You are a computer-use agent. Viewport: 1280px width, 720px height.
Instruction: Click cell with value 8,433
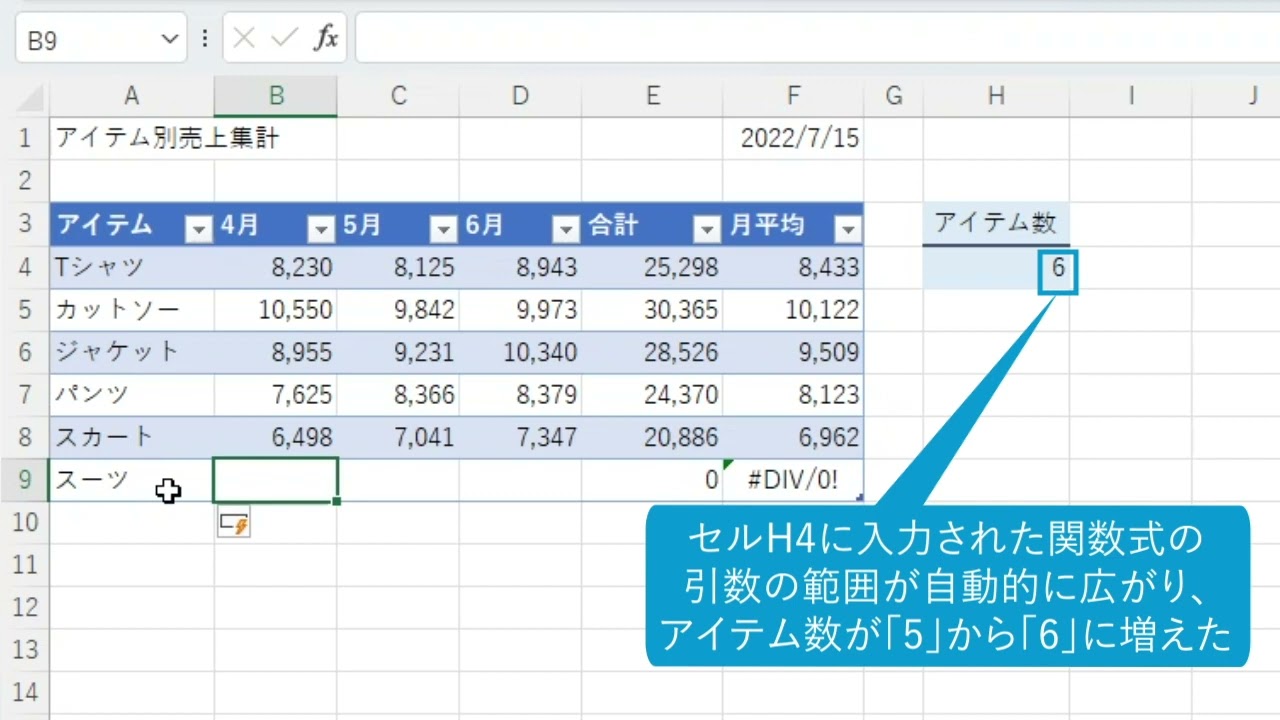click(x=793, y=267)
